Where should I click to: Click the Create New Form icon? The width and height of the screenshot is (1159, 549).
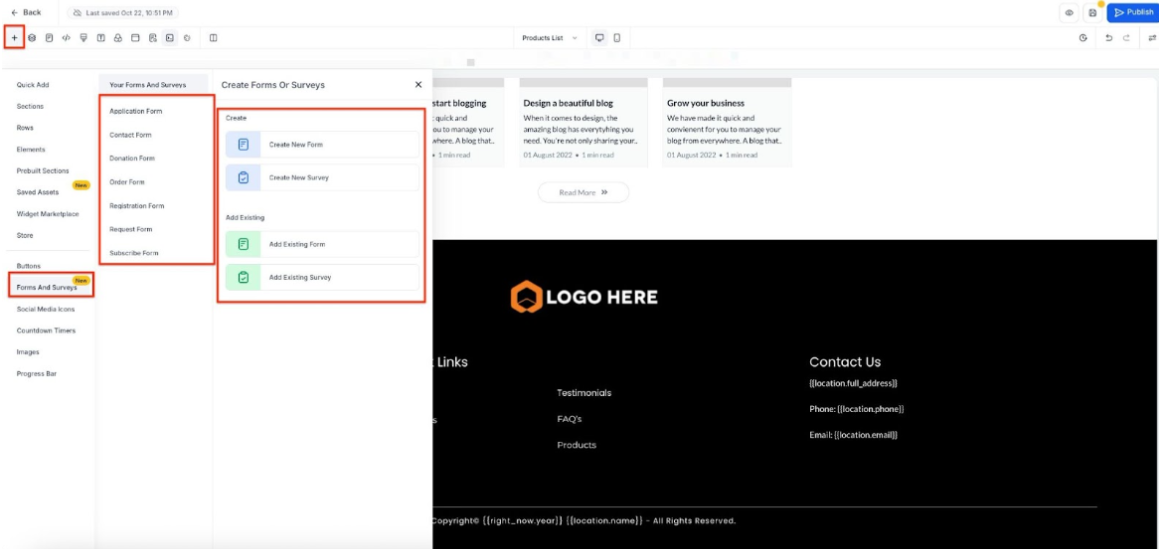click(243, 145)
